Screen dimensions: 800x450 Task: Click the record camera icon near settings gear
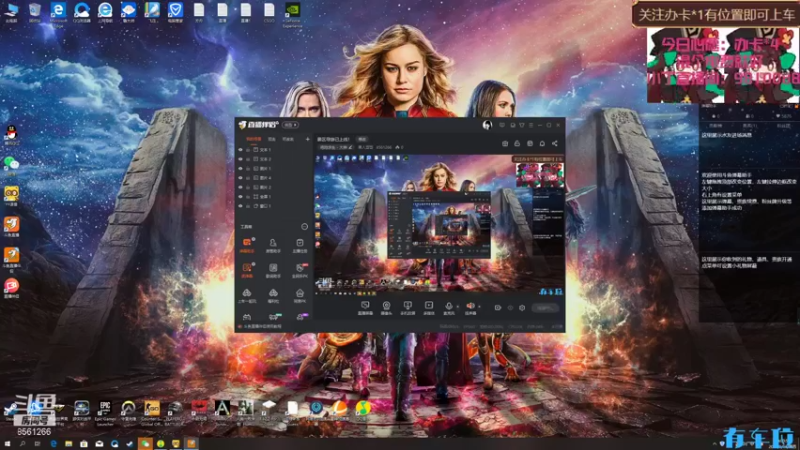pyautogui.click(x=497, y=308)
